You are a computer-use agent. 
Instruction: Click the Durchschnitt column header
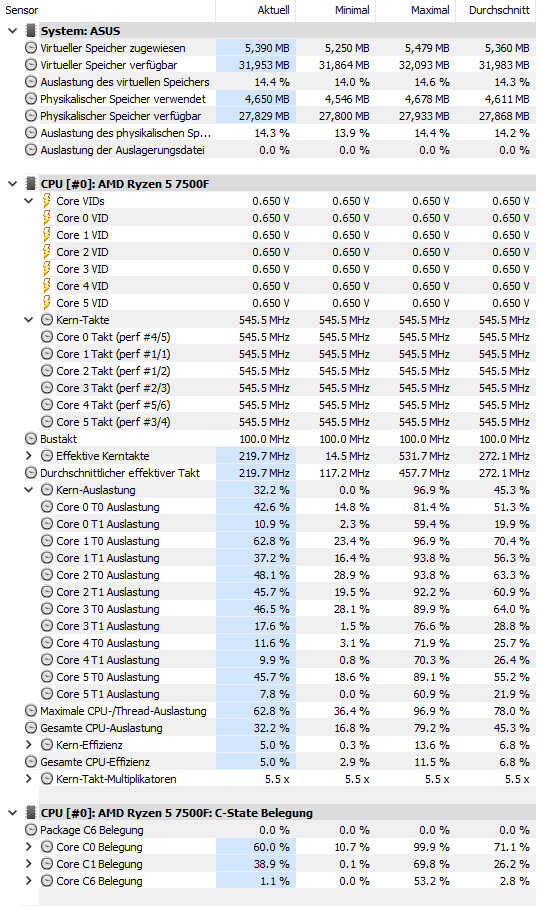(499, 10)
